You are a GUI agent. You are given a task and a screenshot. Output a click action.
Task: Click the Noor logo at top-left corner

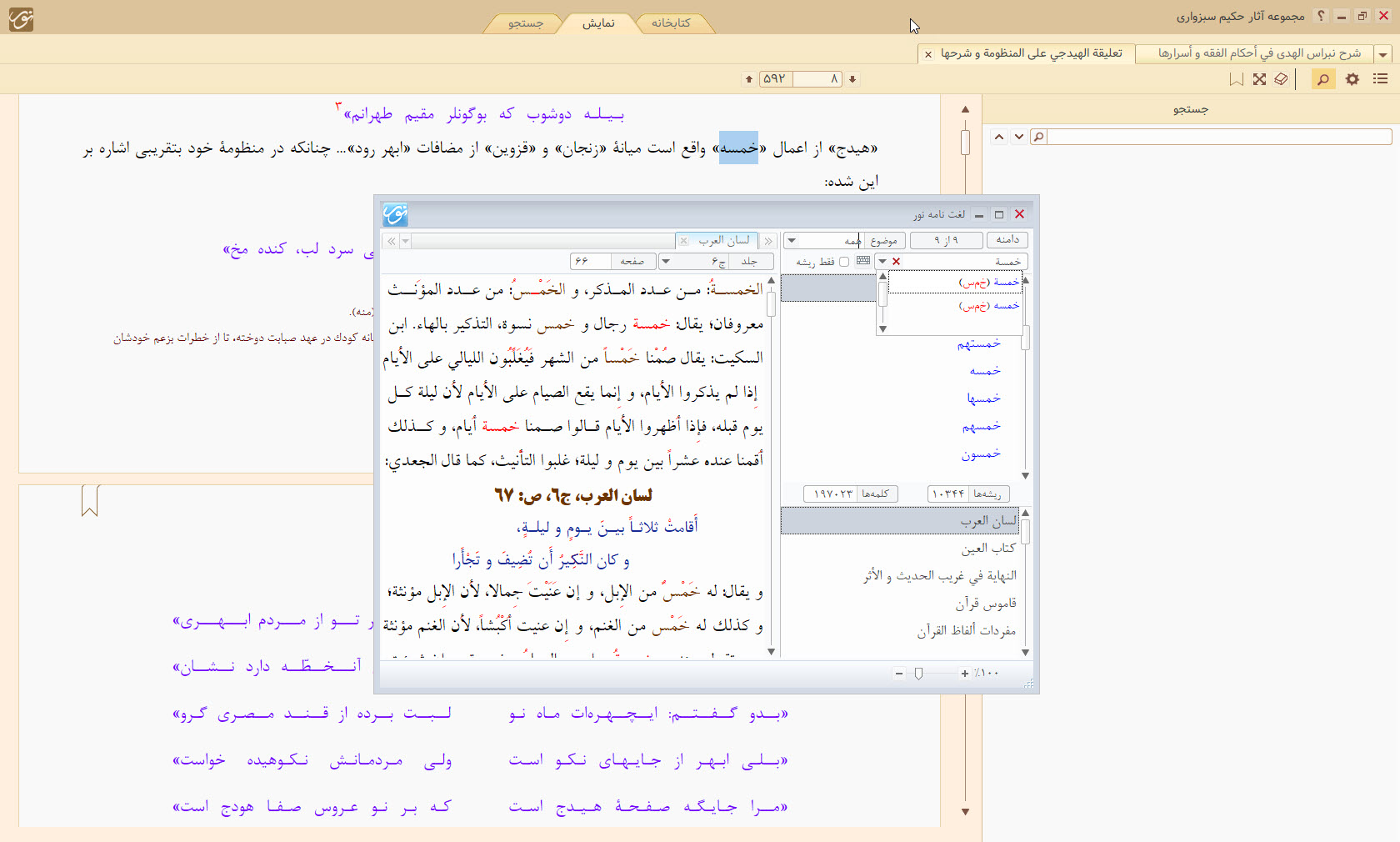pyautogui.click(x=21, y=18)
